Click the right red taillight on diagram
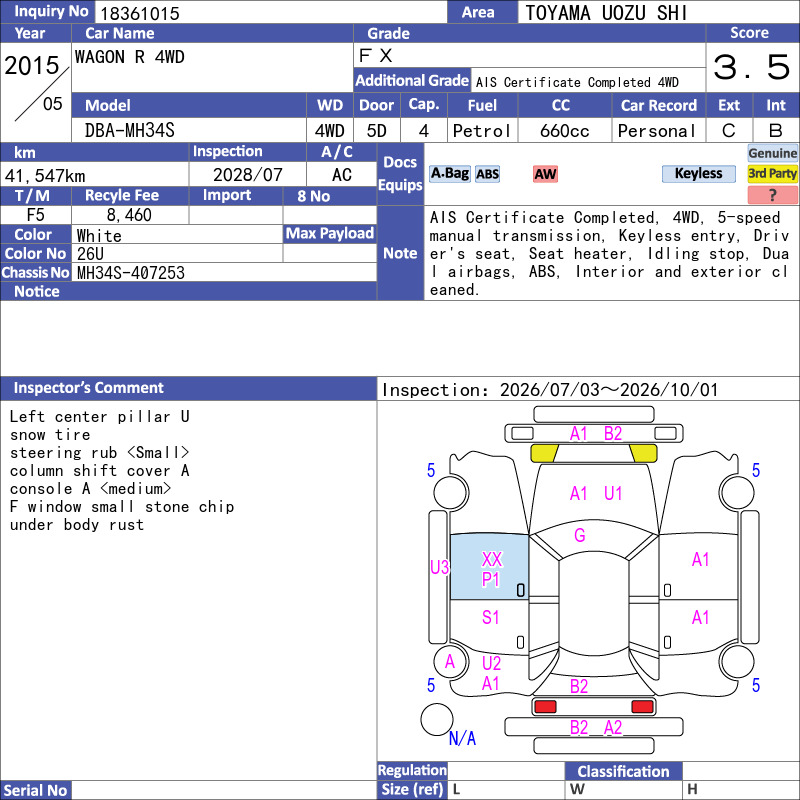Screen dimensions: 800x800 [x=642, y=707]
